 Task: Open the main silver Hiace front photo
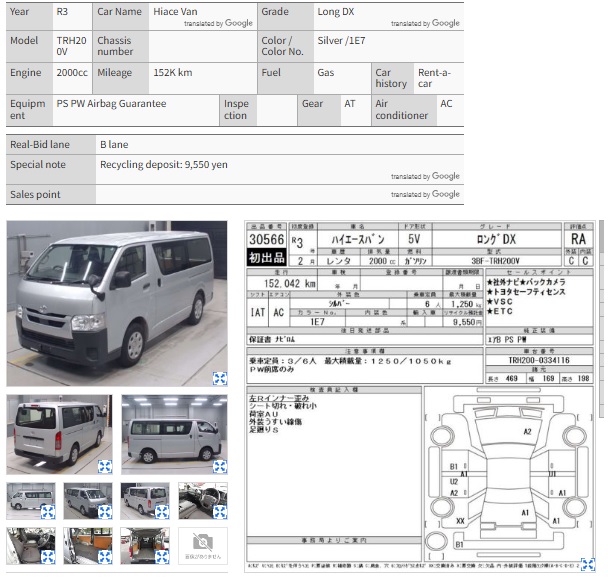[117, 303]
